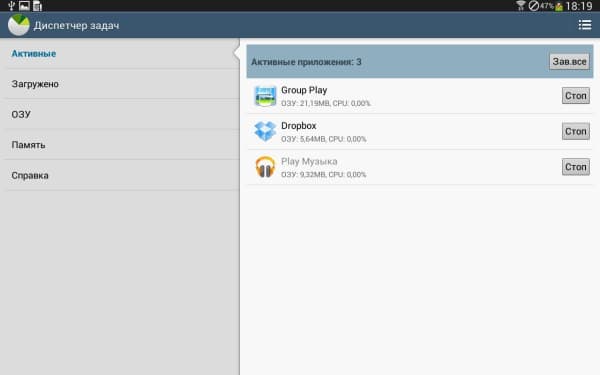This screenshot has height=375, width=600.
Task: Stop the Group Play app
Action: (576, 96)
